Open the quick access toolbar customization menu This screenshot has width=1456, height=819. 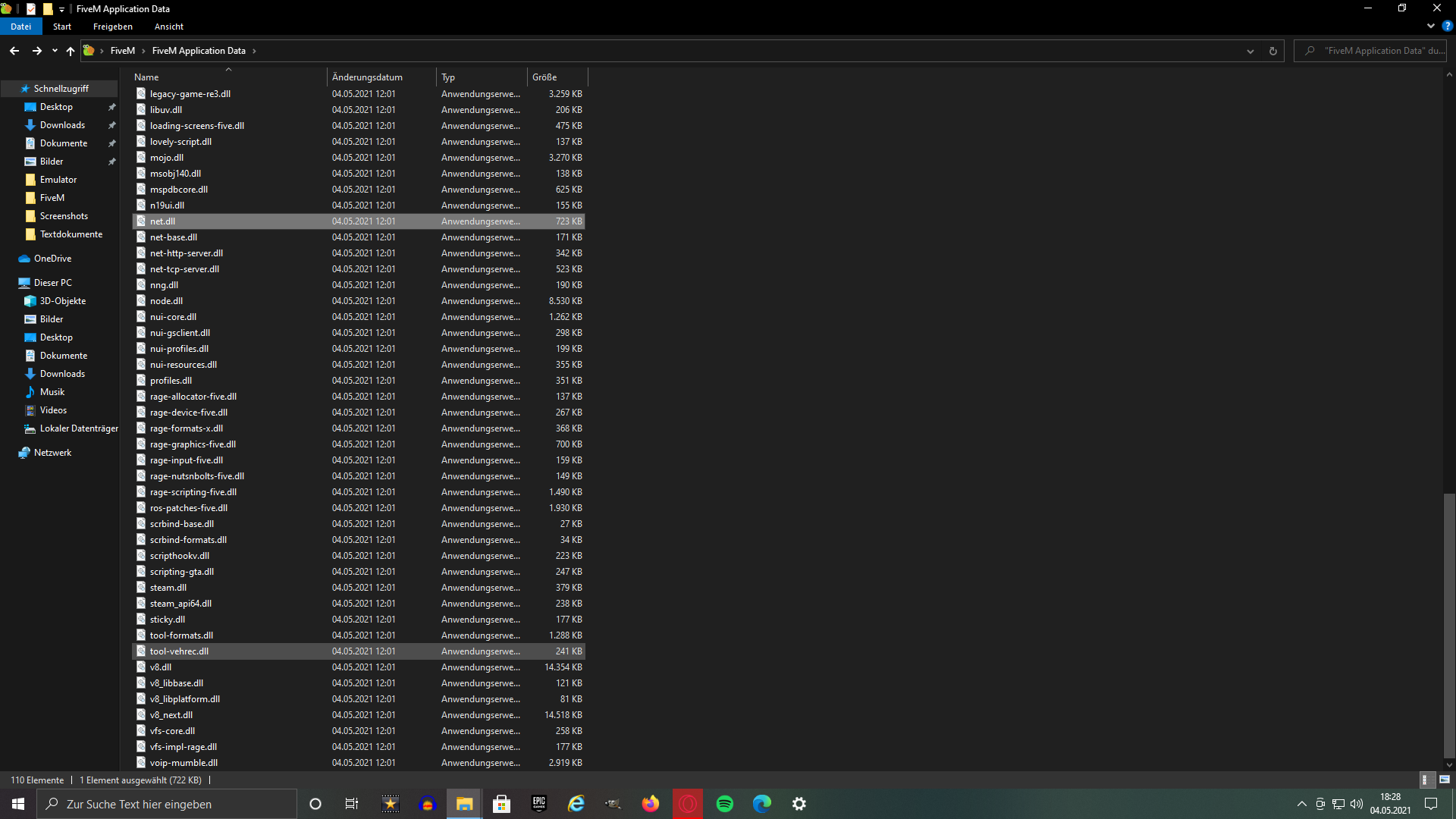coord(61,9)
